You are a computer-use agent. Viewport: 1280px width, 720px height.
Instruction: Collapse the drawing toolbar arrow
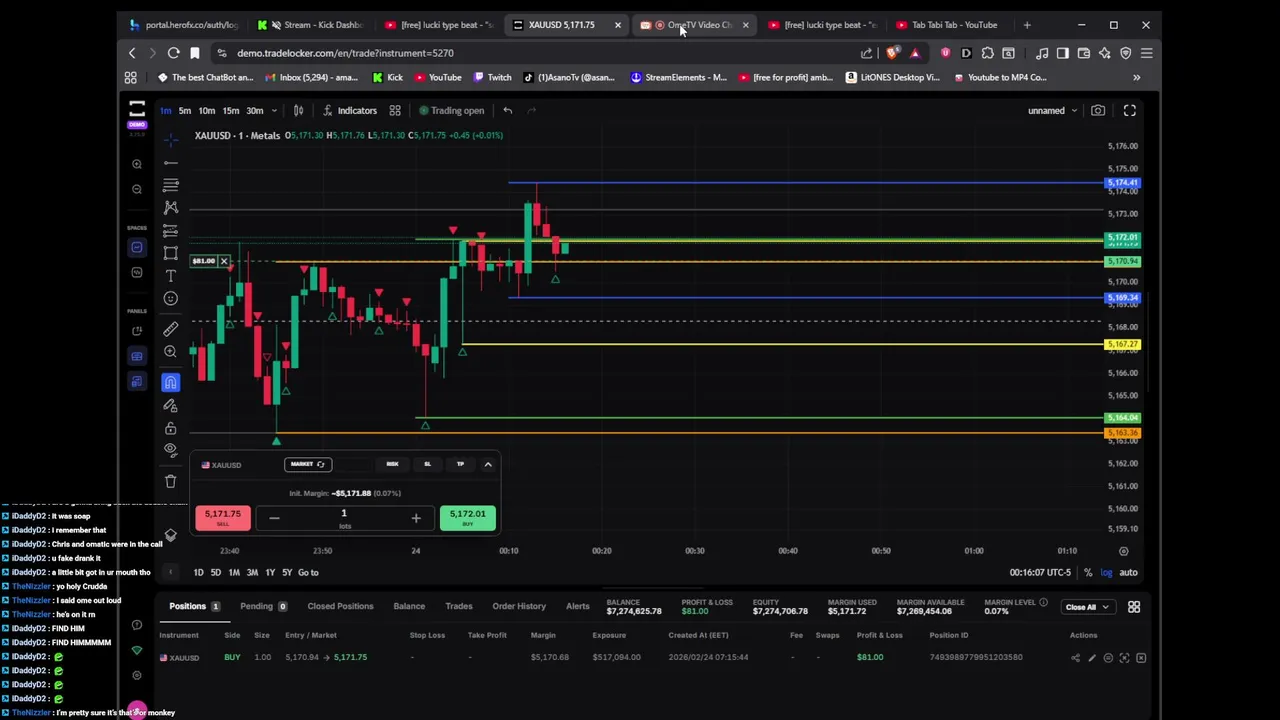pyautogui.click(x=170, y=573)
